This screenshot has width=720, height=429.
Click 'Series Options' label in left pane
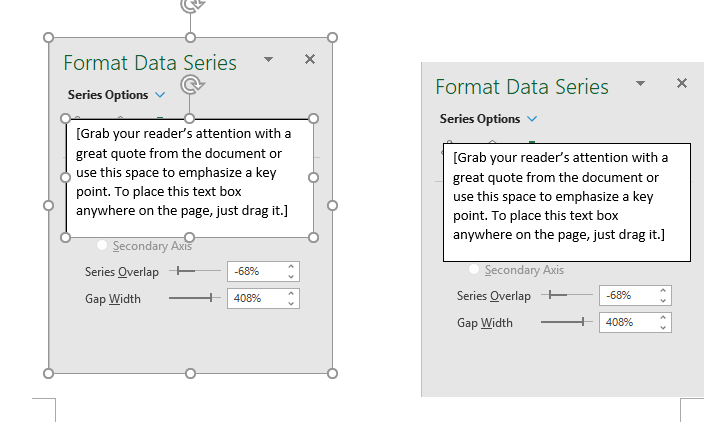pos(108,95)
